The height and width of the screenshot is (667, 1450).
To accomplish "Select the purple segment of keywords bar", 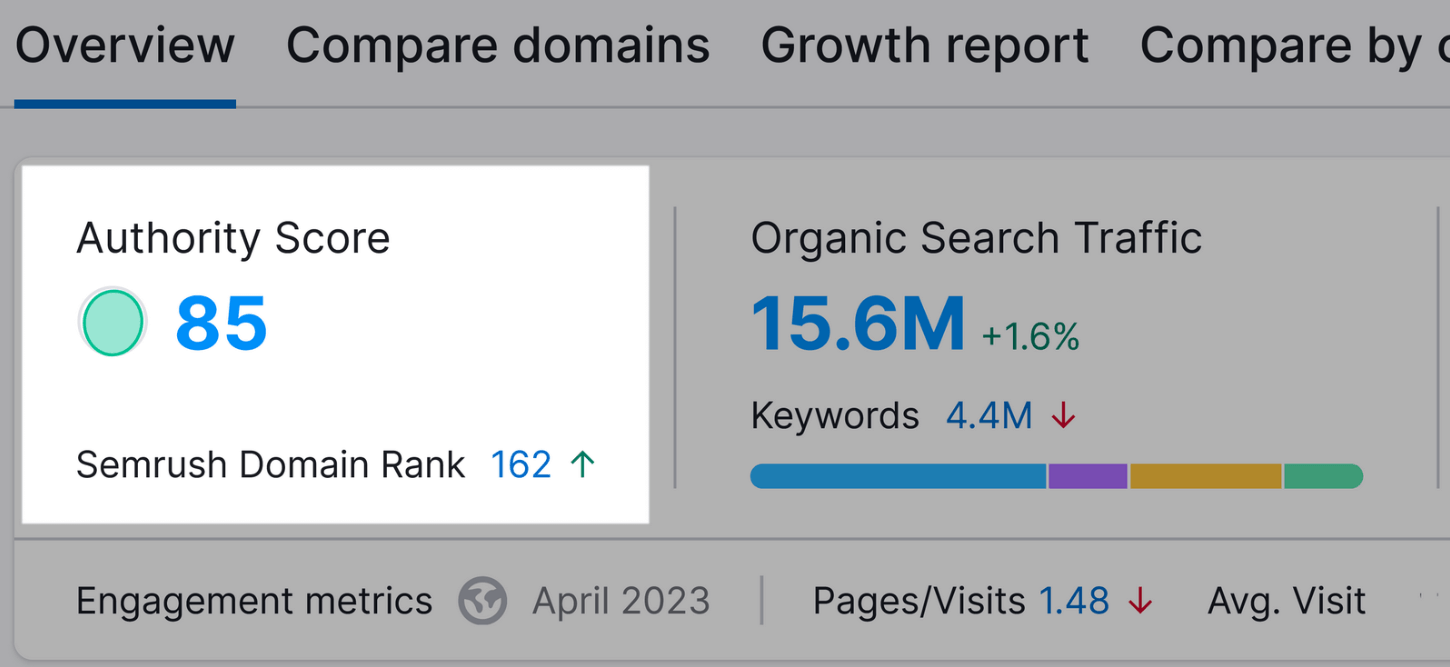I will [1088, 476].
